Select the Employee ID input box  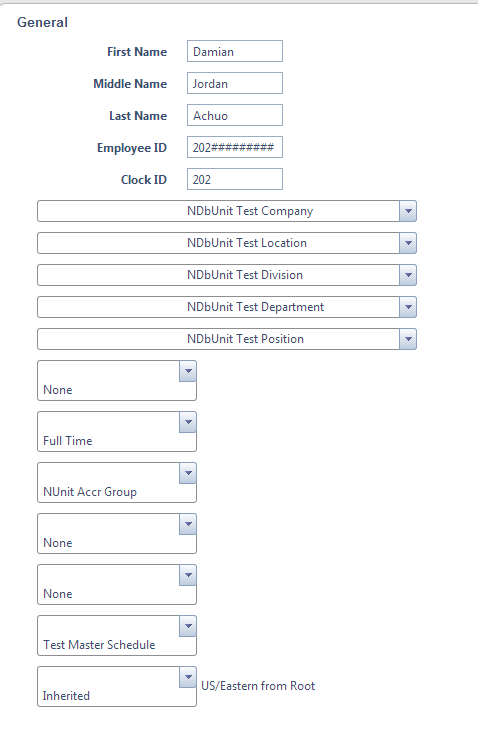[235, 148]
